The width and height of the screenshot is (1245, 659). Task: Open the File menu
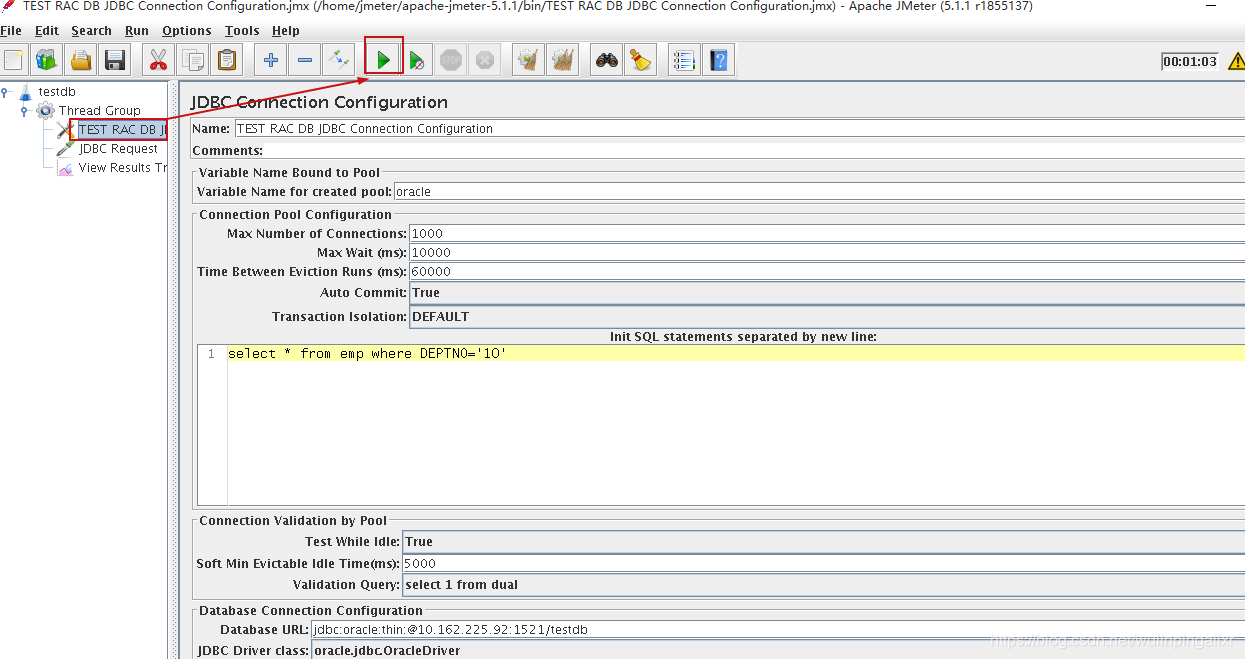pyautogui.click(x=11, y=31)
